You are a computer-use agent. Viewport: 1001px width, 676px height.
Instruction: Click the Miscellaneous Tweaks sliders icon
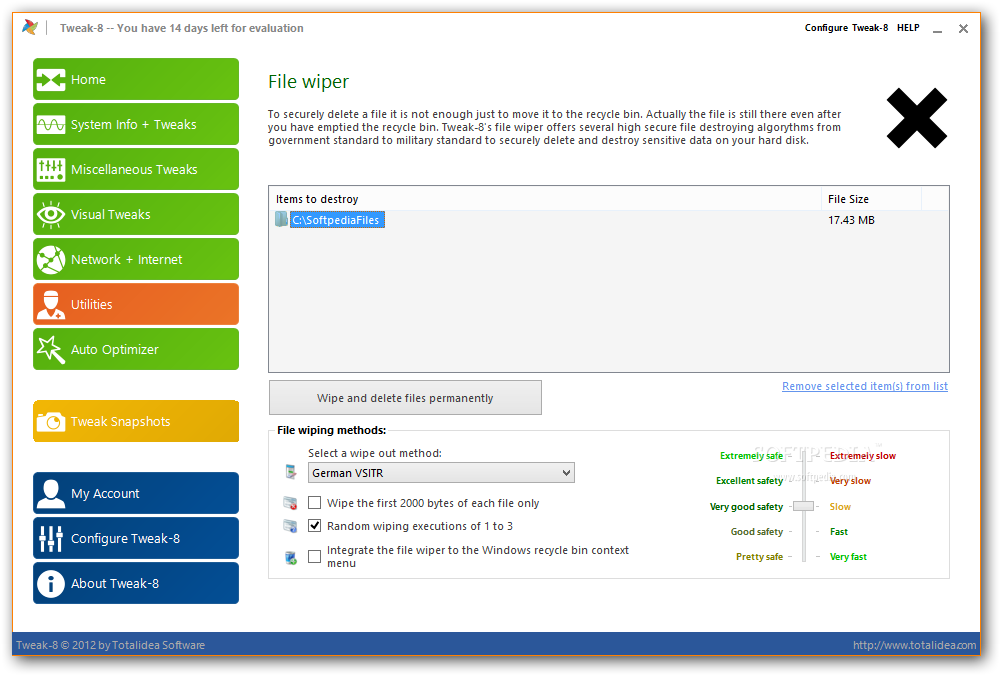point(50,170)
